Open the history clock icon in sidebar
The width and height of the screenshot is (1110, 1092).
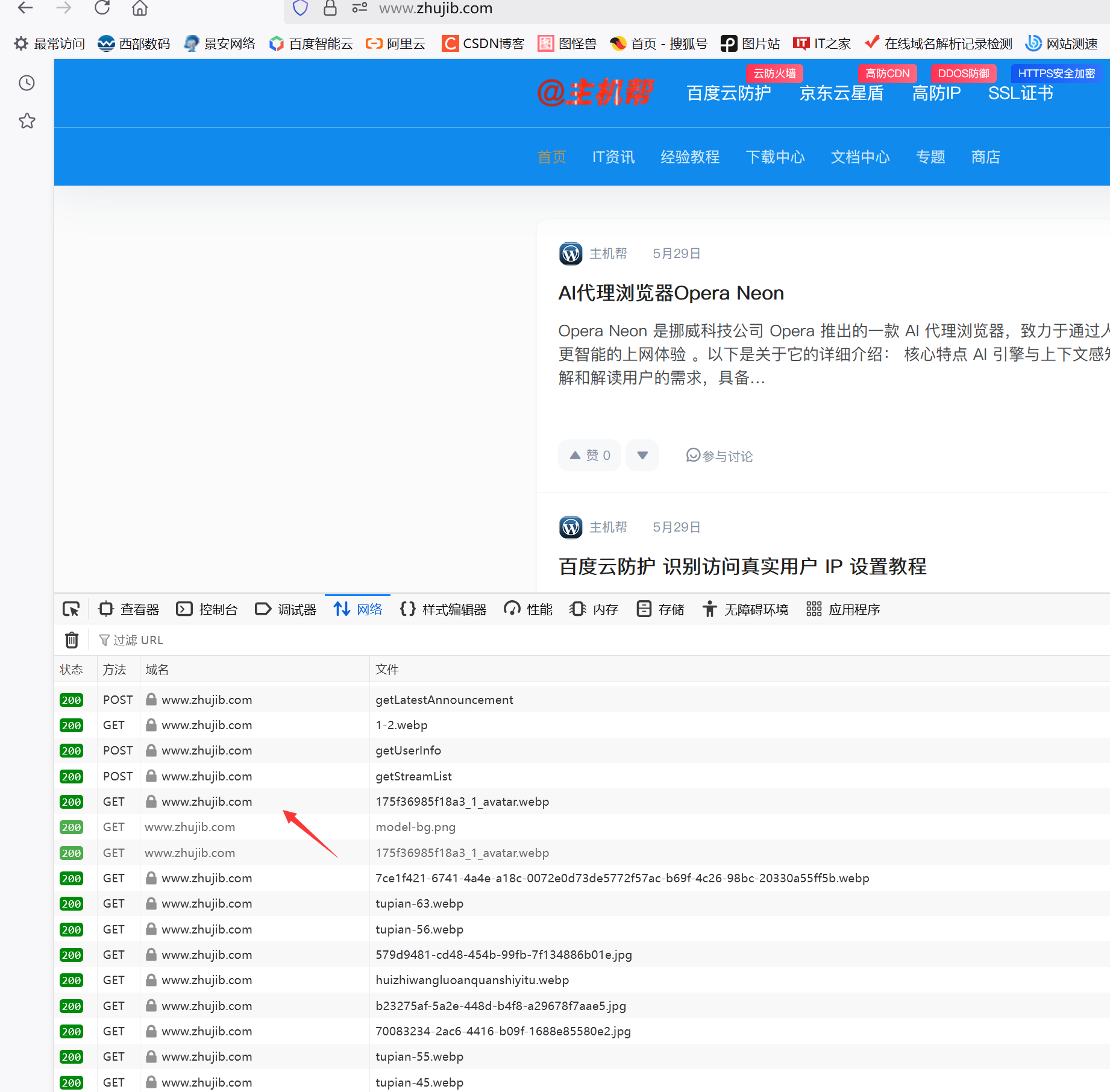click(x=27, y=83)
